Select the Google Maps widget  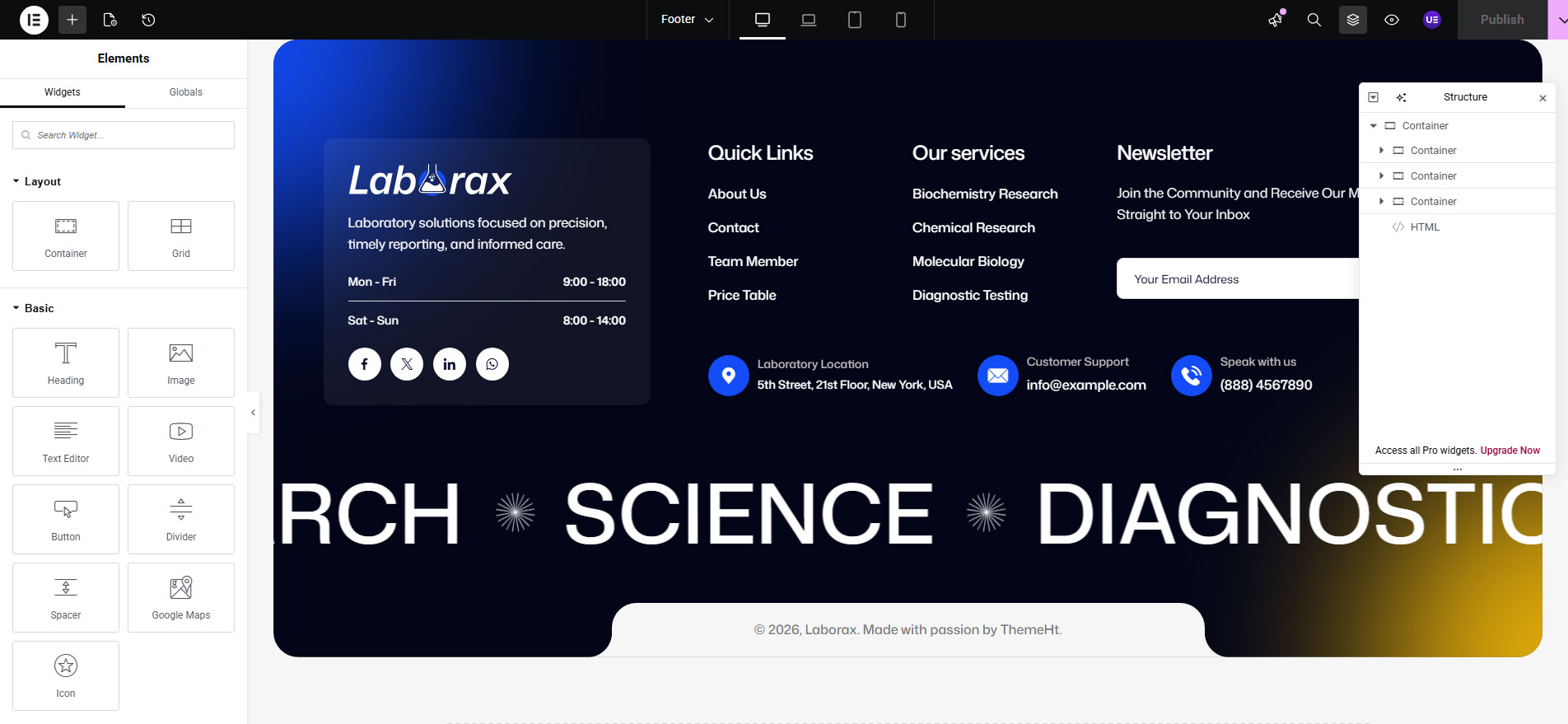[181, 597]
